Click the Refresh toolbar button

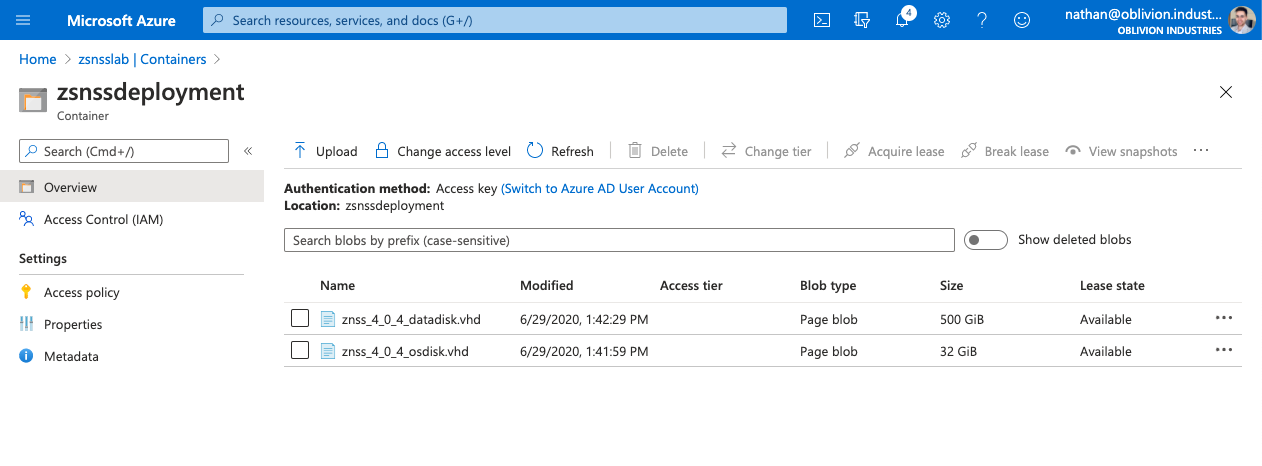tap(560, 151)
